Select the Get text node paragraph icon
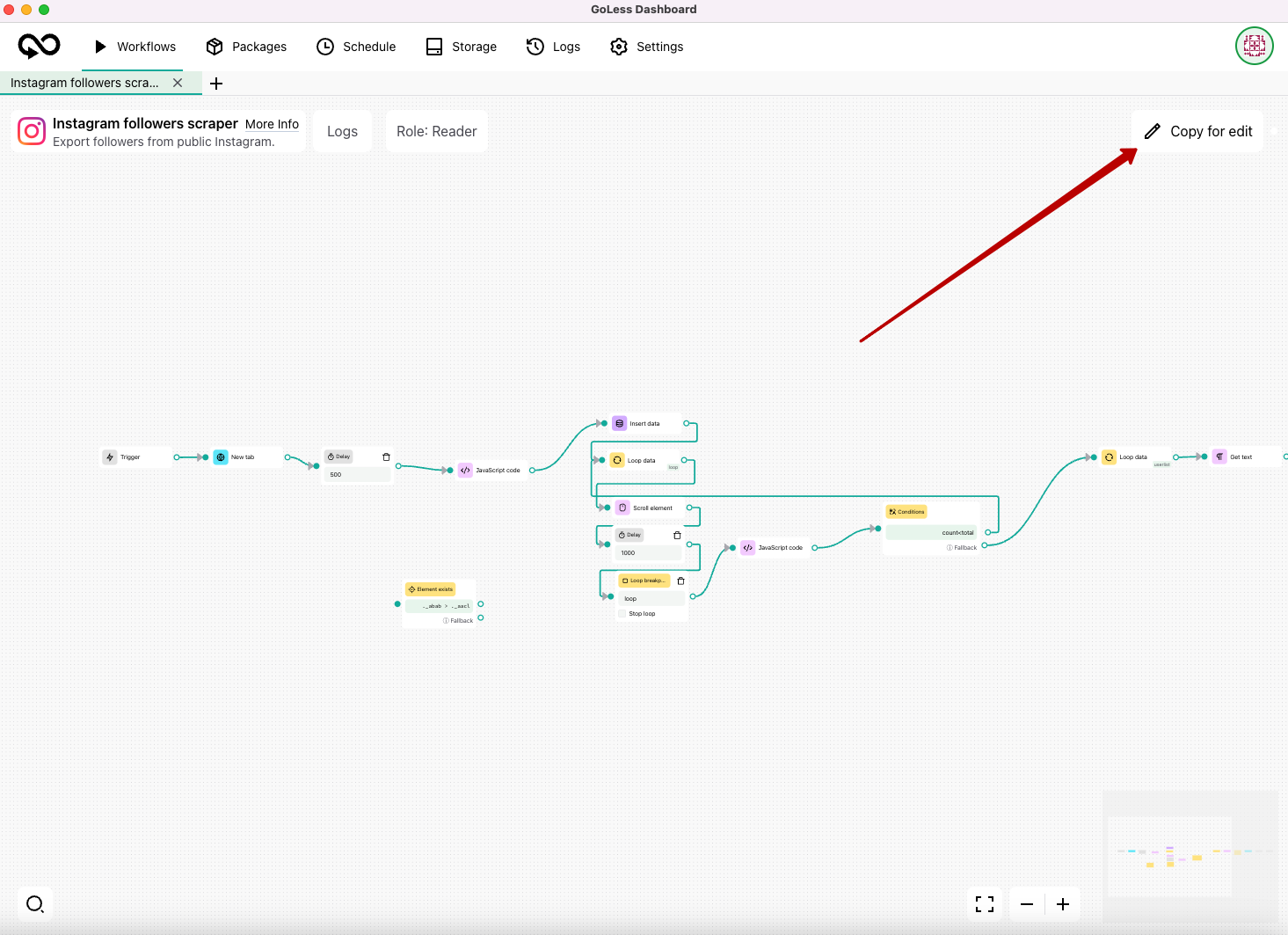 click(1219, 457)
